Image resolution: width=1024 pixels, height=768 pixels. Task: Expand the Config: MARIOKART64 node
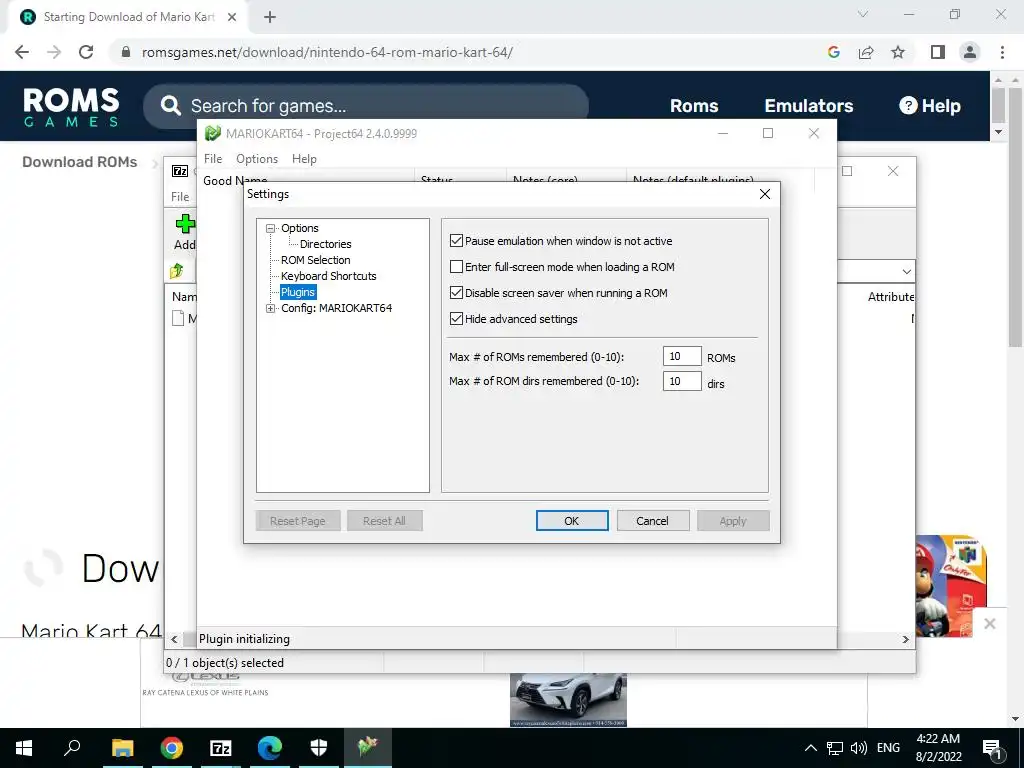(270, 308)
